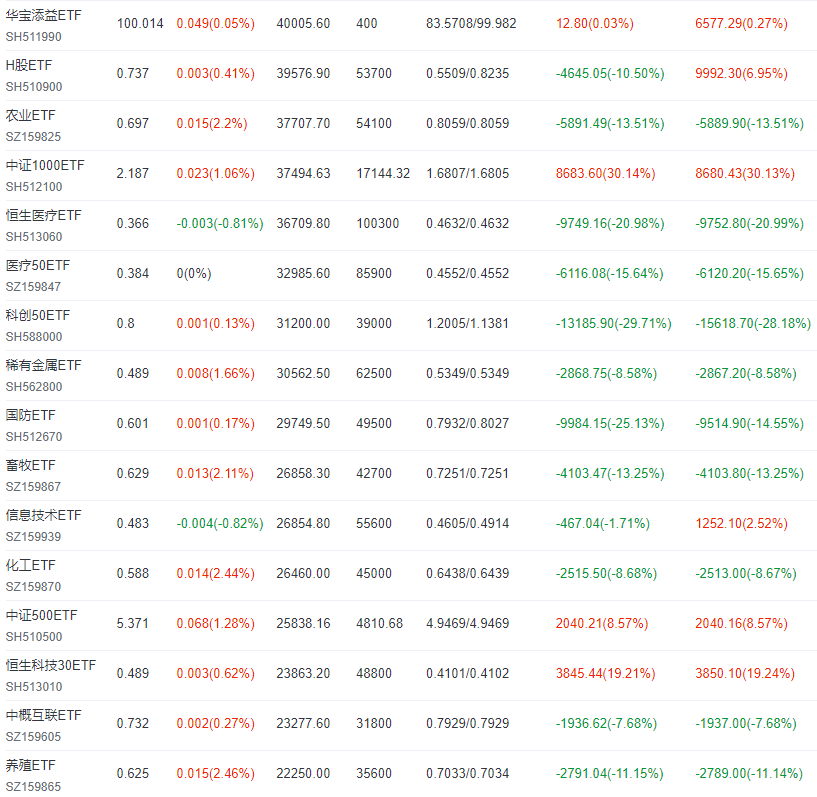Select stock code SZ159825
817x797 pixels.
33,137
